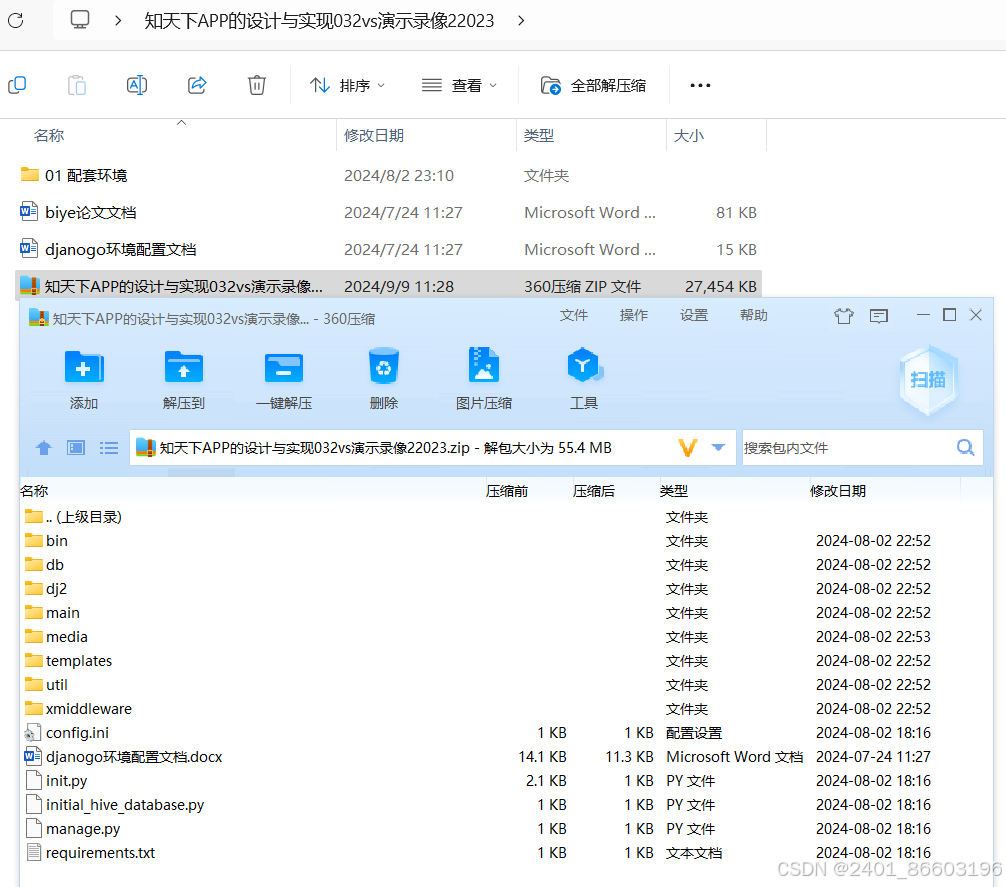Screen dimensions: 1006x887
Task: Click the up-level arrow icon
Action: [44, 447]
